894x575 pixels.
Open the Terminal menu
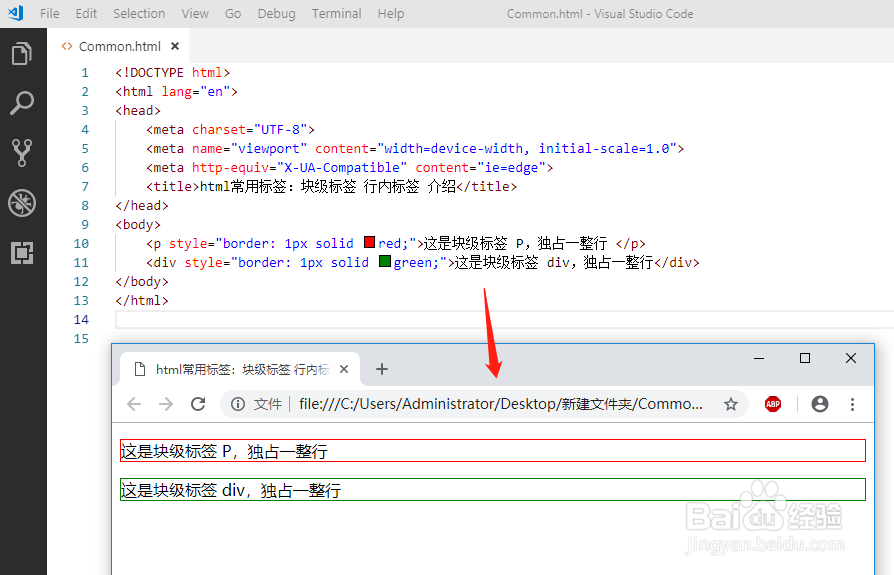336,13
